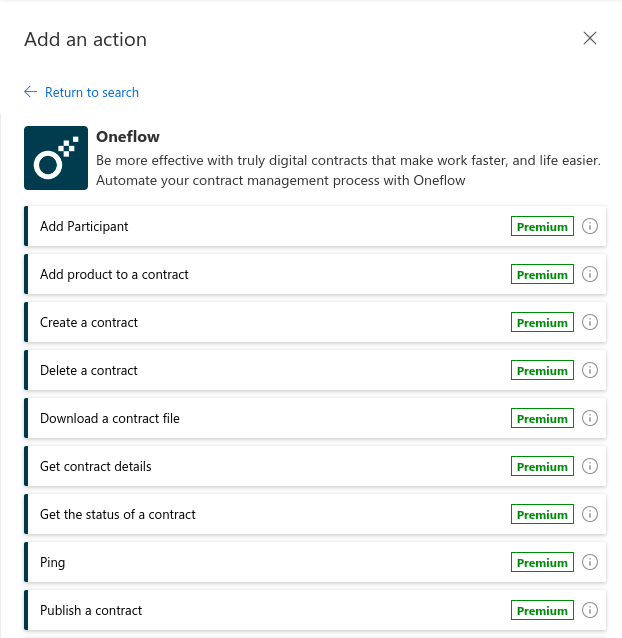
Task: Click Premium badge on Add product to a contract
Action: click(x=542, y=274)
